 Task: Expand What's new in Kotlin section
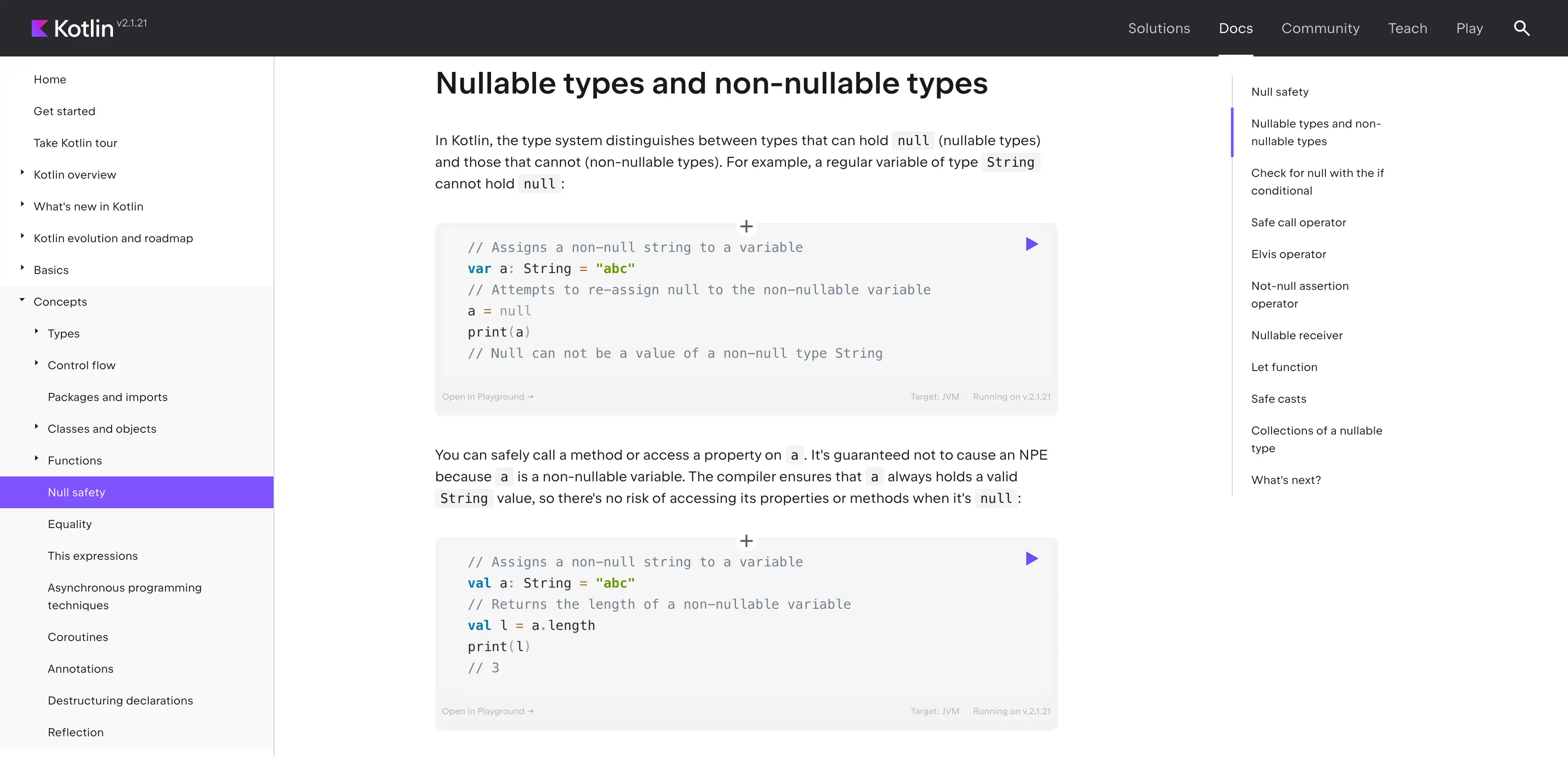[x=23, y=204]
